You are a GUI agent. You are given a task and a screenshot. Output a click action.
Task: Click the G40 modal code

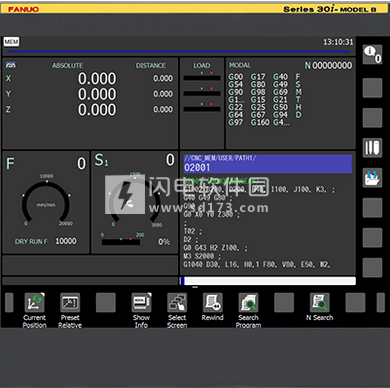click(x=280, y=77)
